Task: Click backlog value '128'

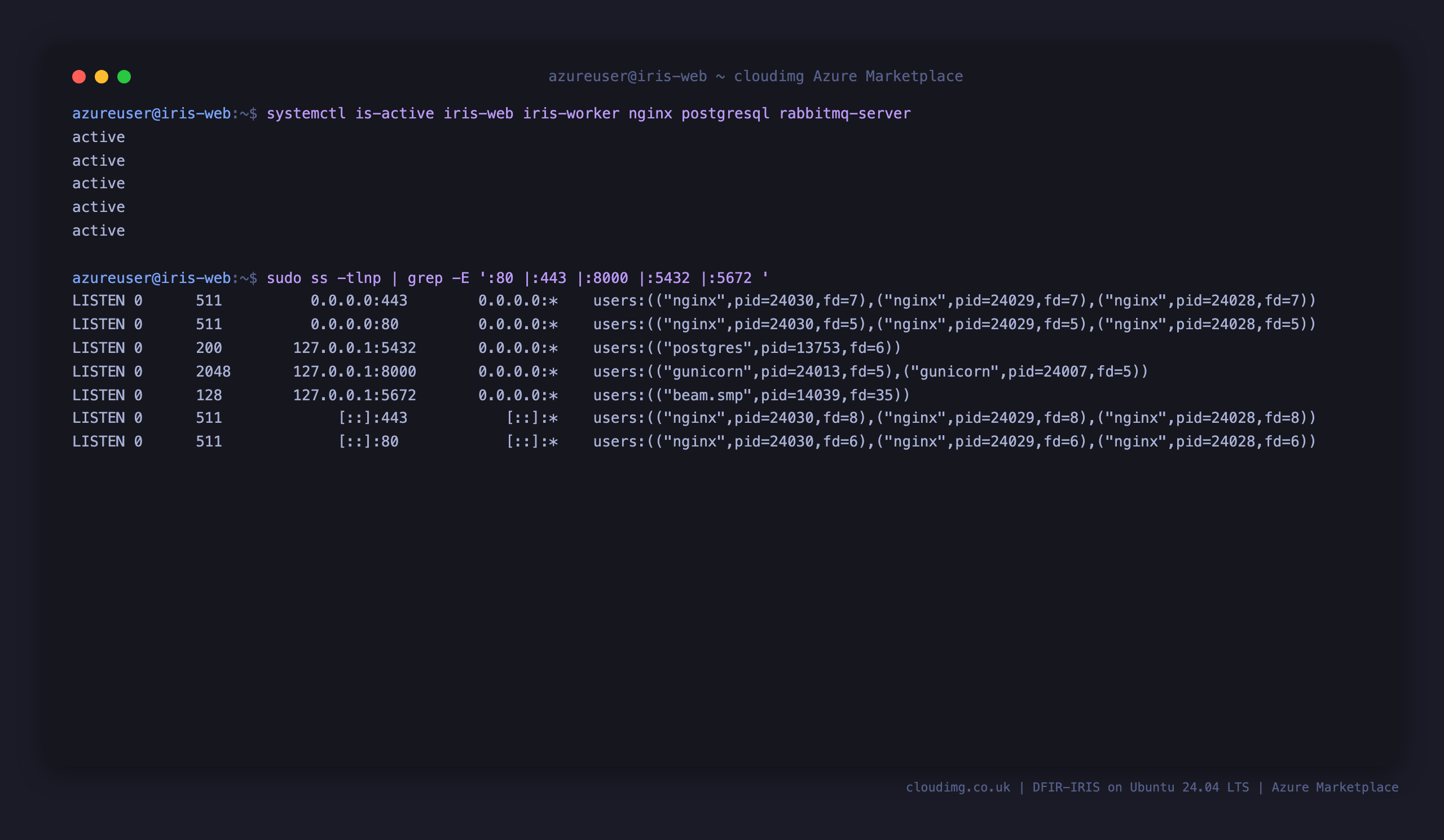Action: click(x=209, y=395)
